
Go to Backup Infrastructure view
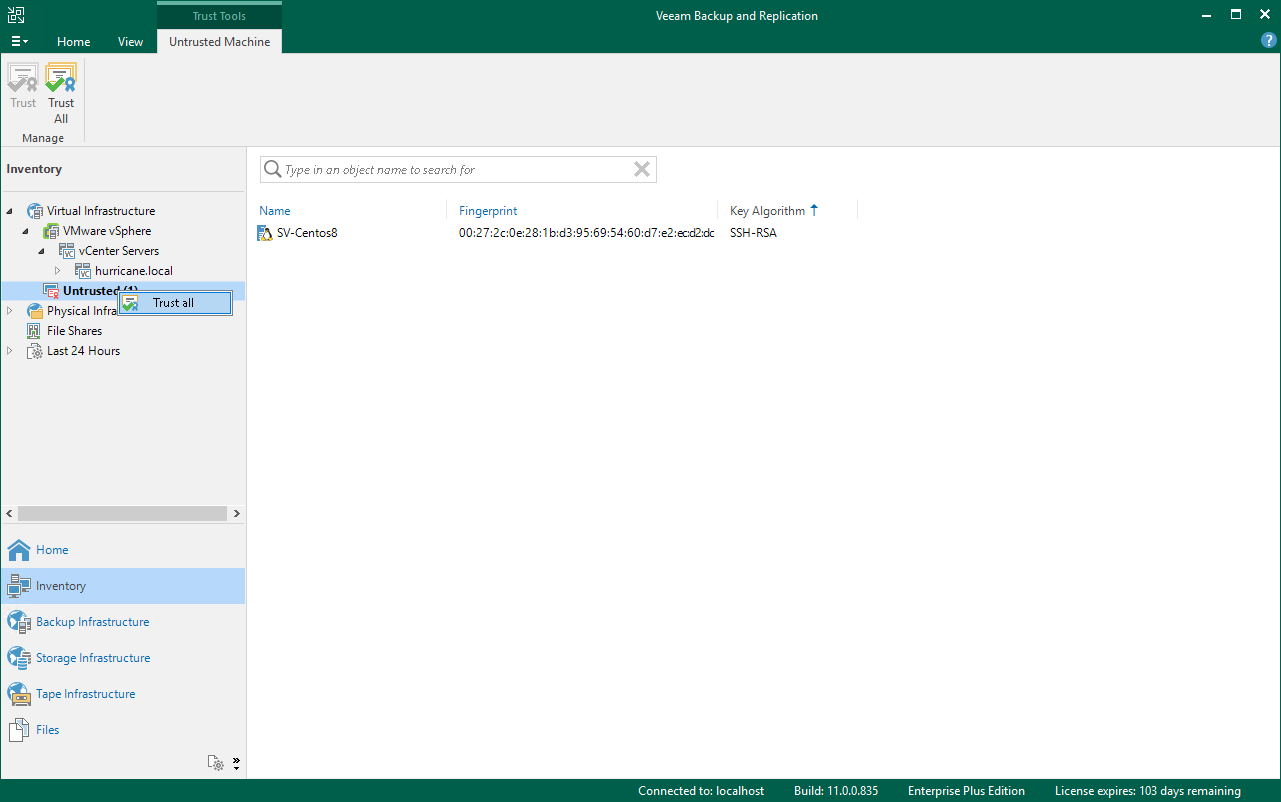click(123, 622)
